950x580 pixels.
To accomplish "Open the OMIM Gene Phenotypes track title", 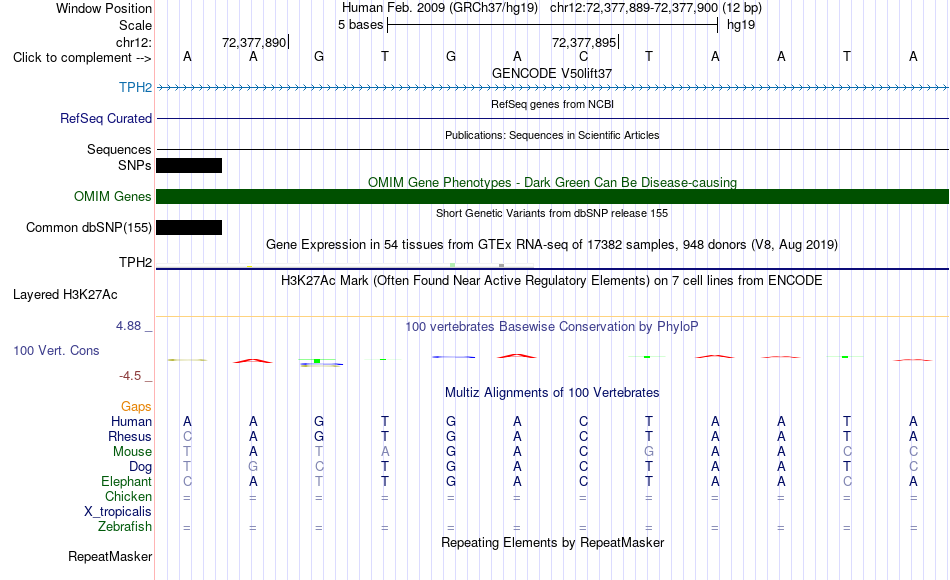I will 552,182.
